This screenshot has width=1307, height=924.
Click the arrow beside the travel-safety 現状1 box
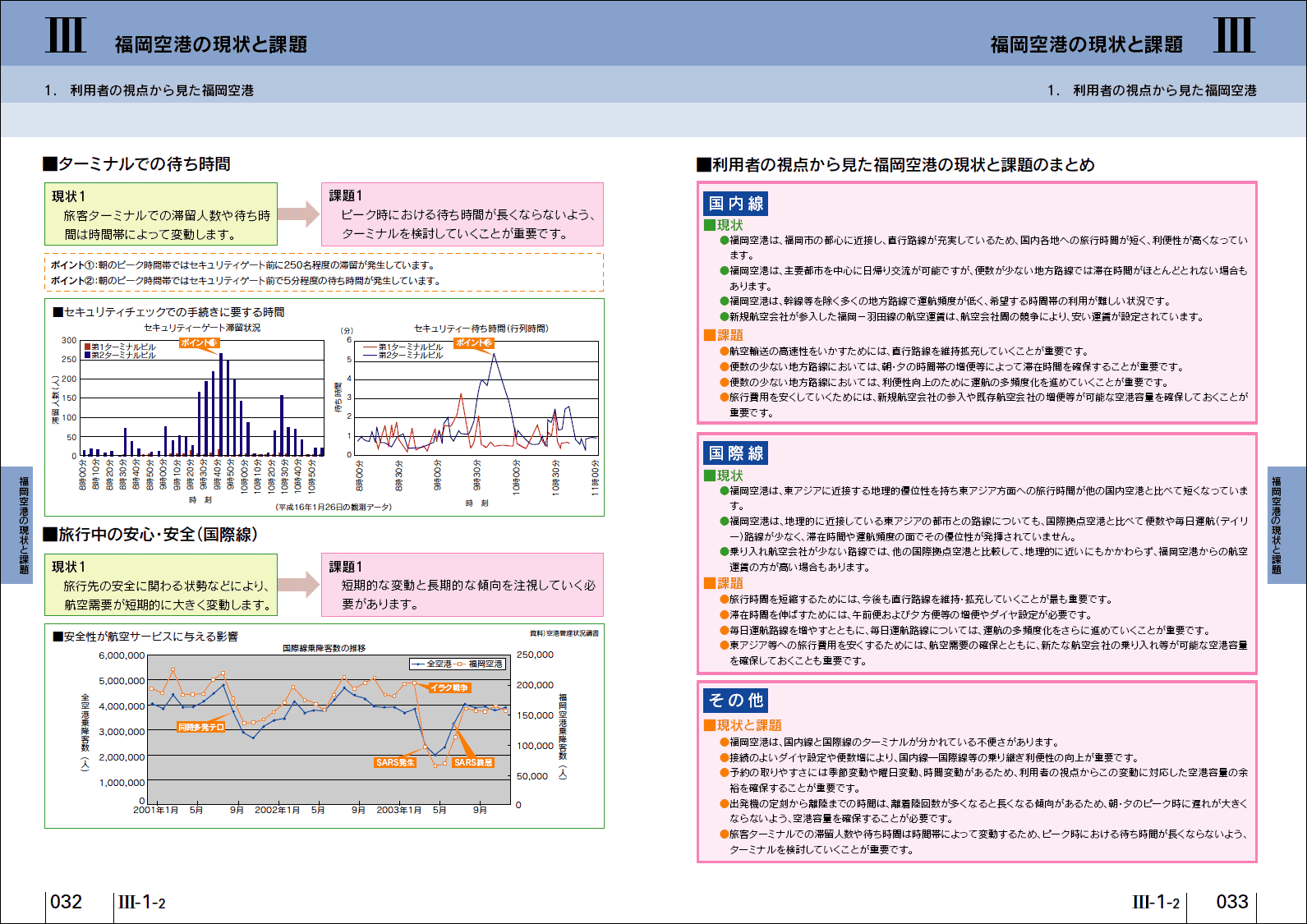point(298,585)
